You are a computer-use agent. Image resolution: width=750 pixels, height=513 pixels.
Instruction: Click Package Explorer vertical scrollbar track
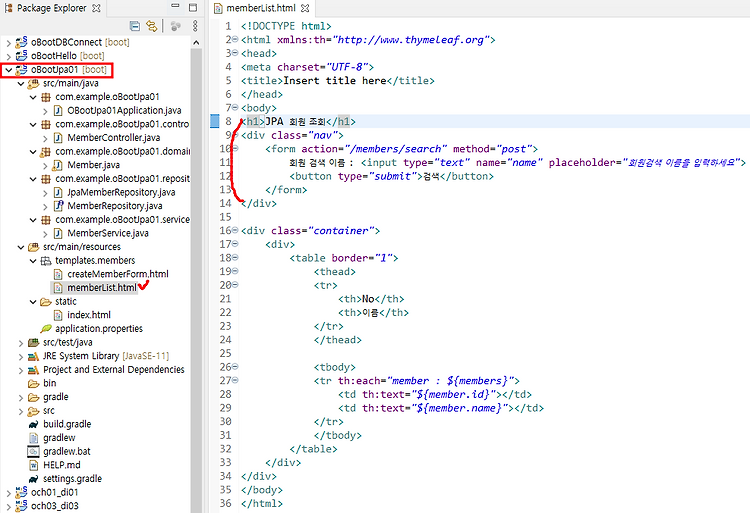pos(196,280)
